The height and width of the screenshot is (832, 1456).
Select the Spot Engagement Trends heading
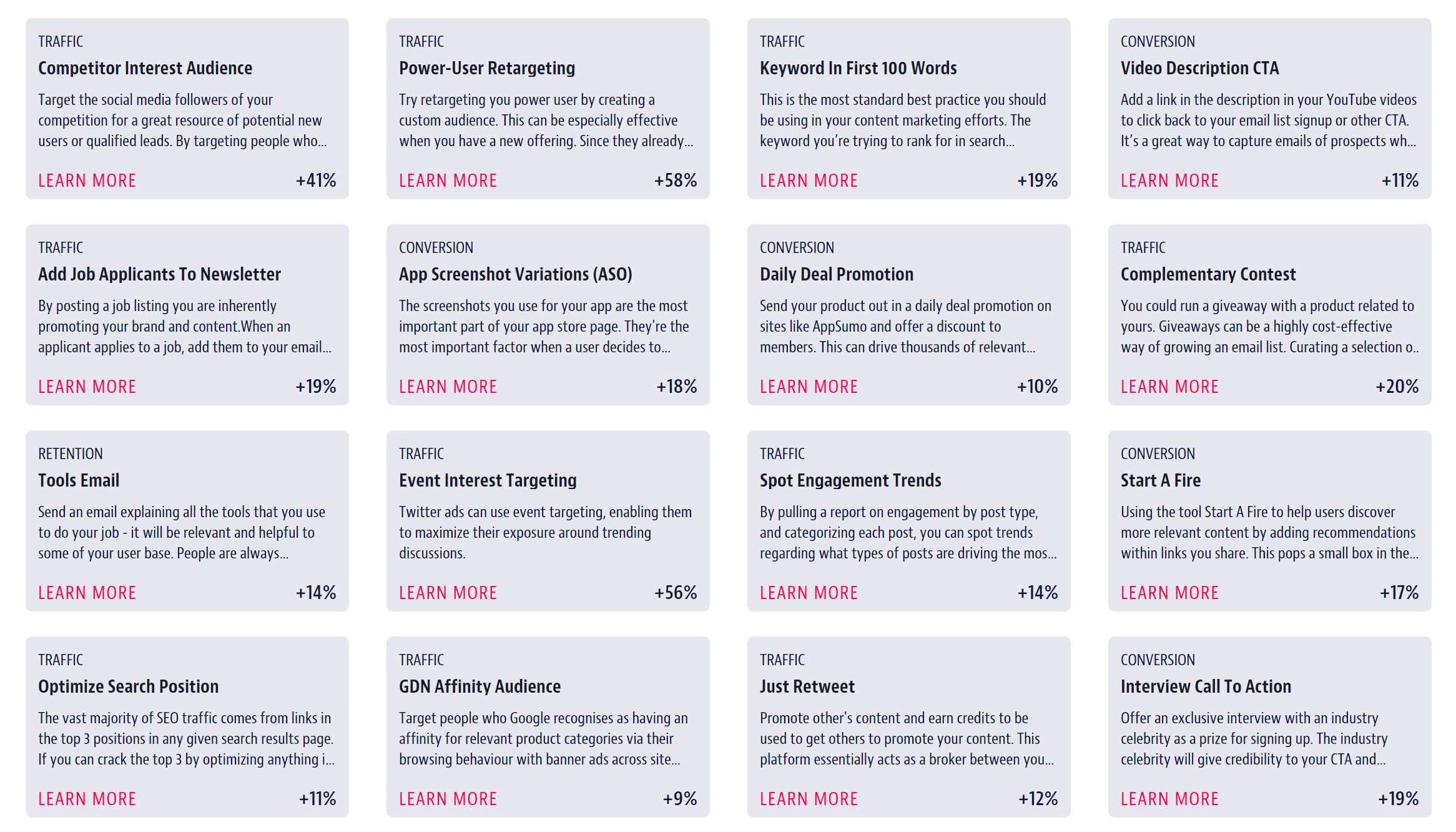click(850, 480)
